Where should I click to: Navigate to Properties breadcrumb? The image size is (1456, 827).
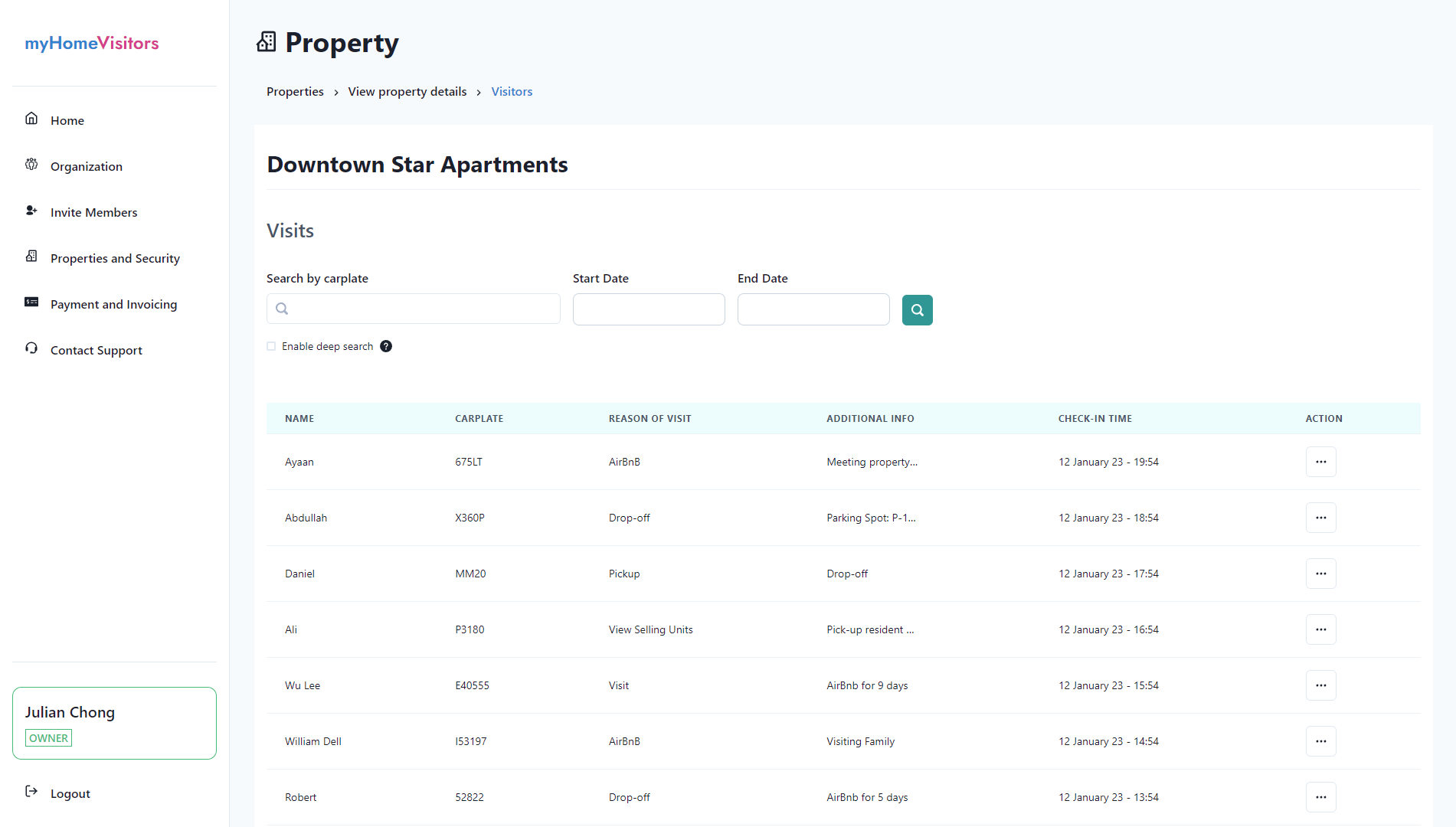click(295, 91)
